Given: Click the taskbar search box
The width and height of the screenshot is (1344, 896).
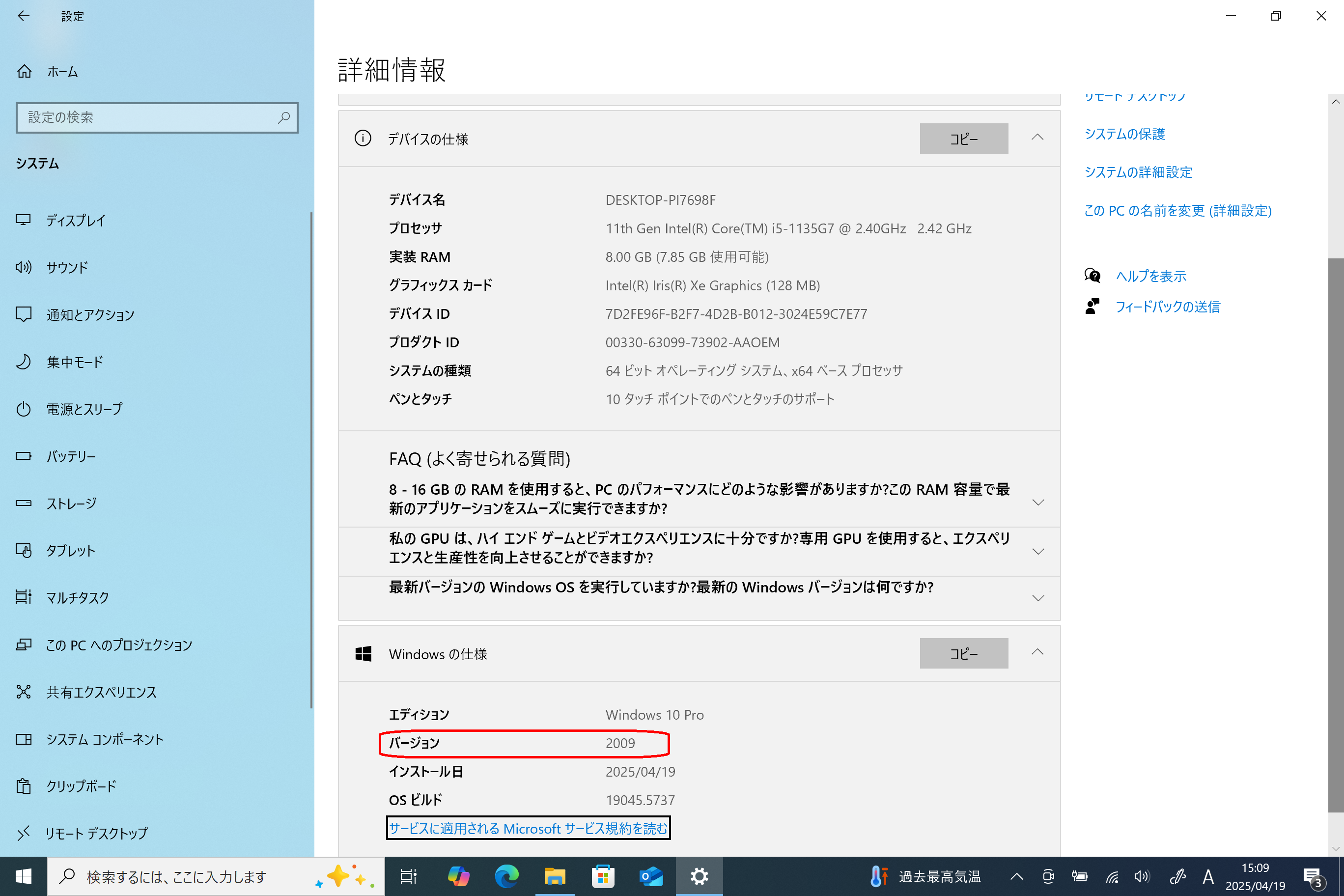Looking at the screenshot, I should coord(216,876).
